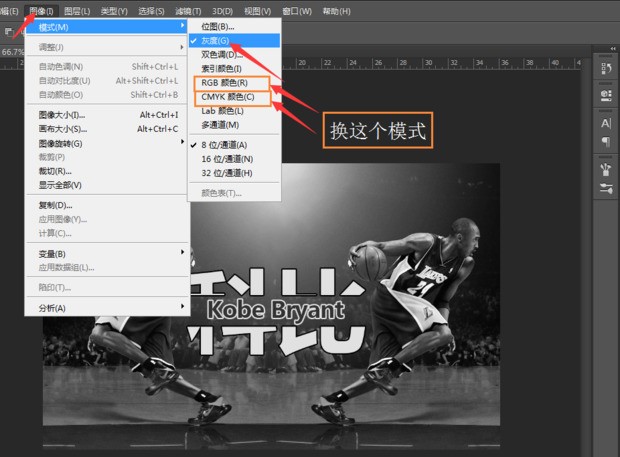Viewport: 620px width, 457px height.
Task: Open the 3D properties panel icon
Action: pos(606,95)
